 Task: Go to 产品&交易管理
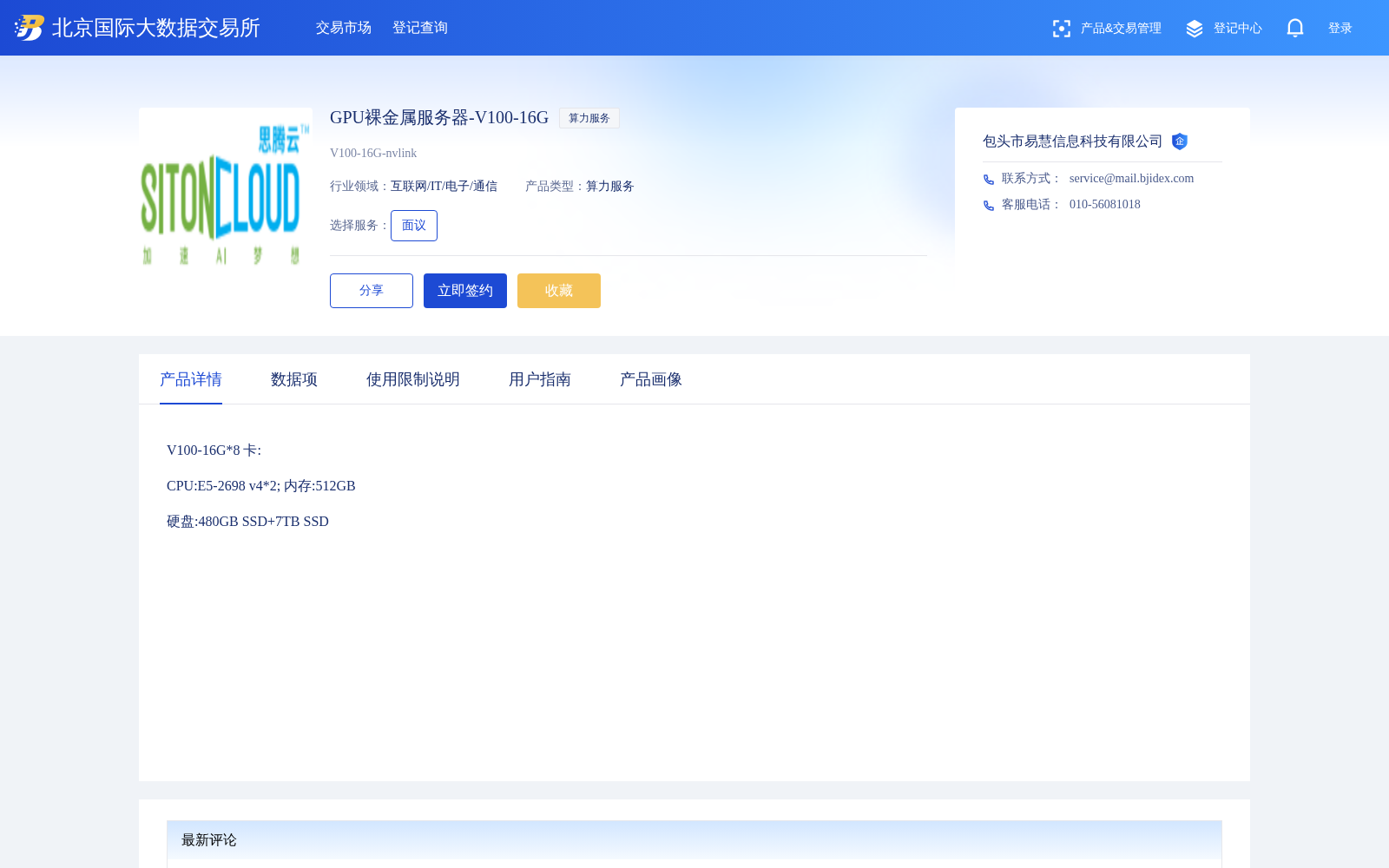pyautogui.click(x=1121, y=29)
